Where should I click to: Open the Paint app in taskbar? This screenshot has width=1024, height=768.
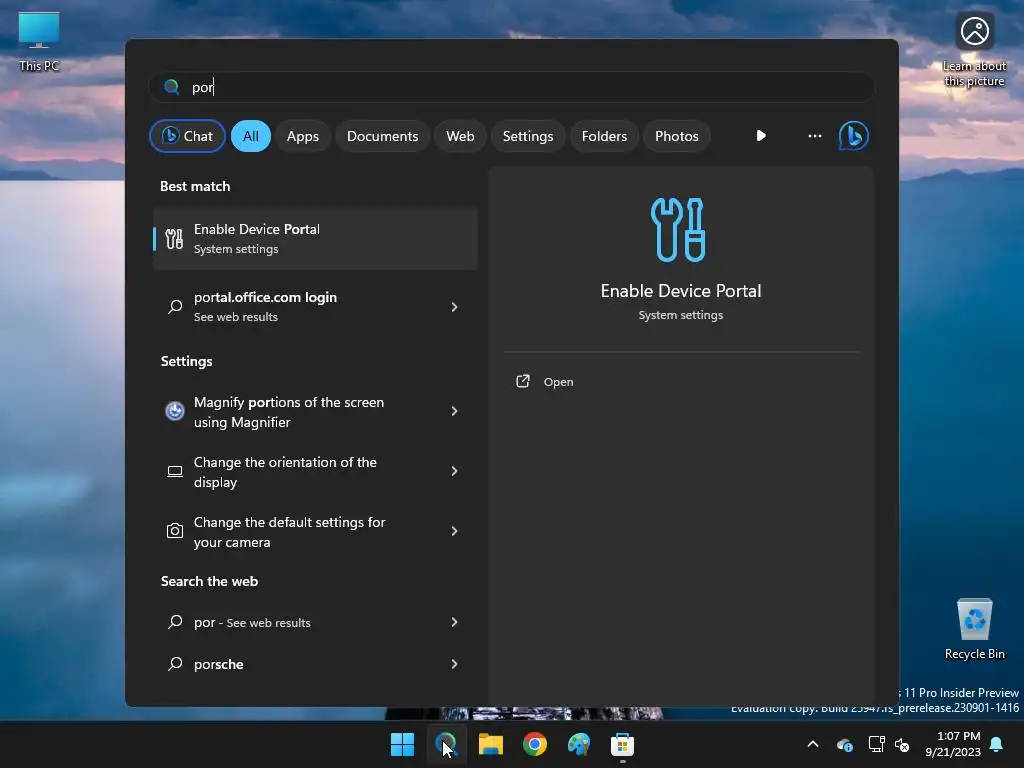(579, 744)
